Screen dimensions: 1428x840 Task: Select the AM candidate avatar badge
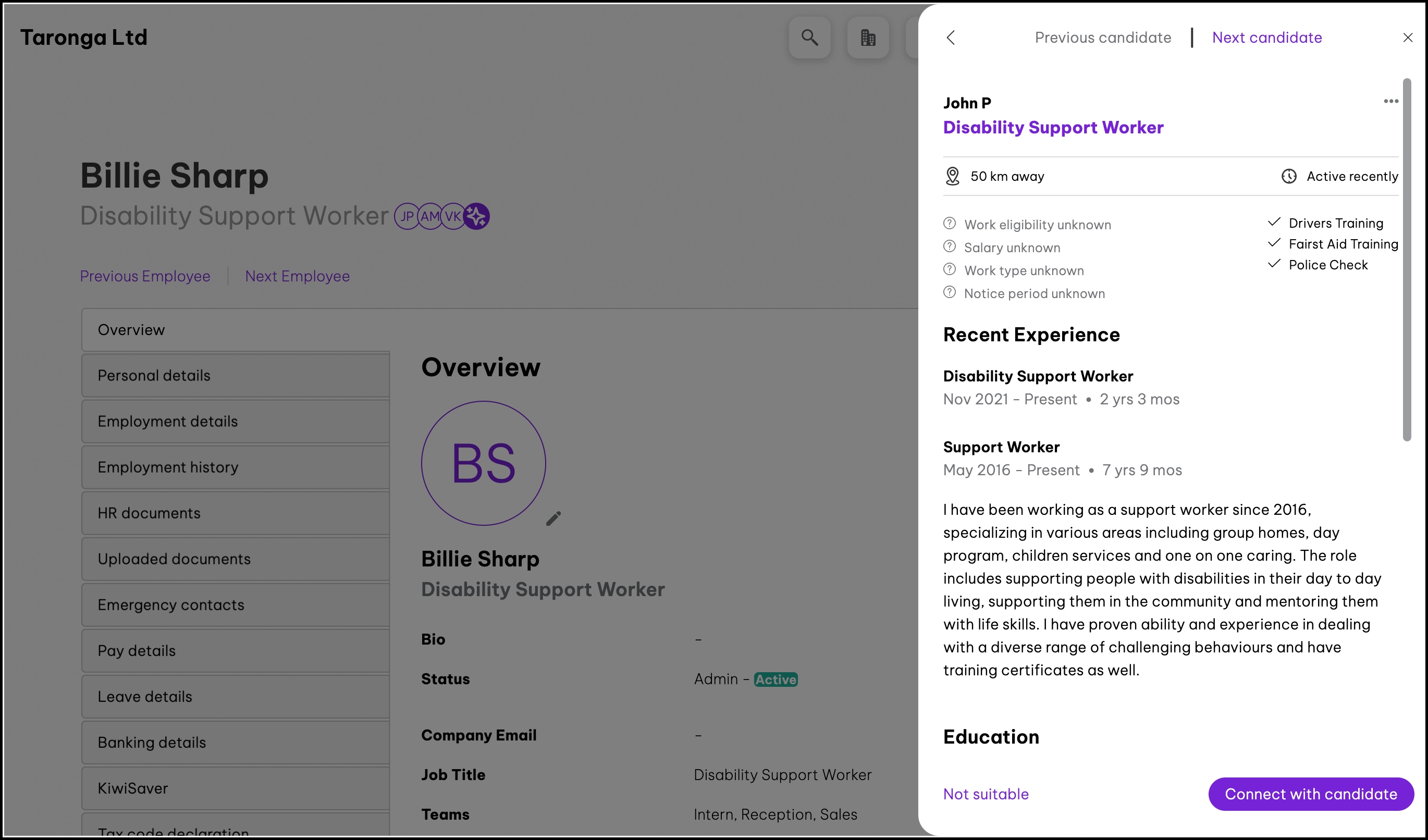429,216
